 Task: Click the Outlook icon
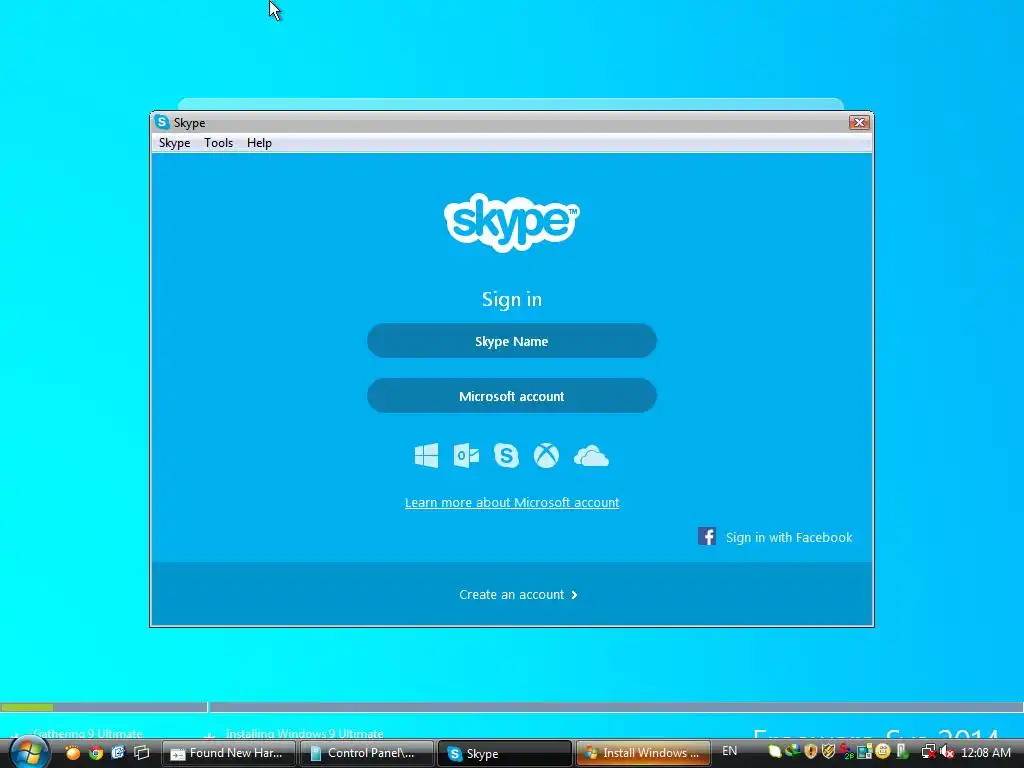(x=466, y=456)
